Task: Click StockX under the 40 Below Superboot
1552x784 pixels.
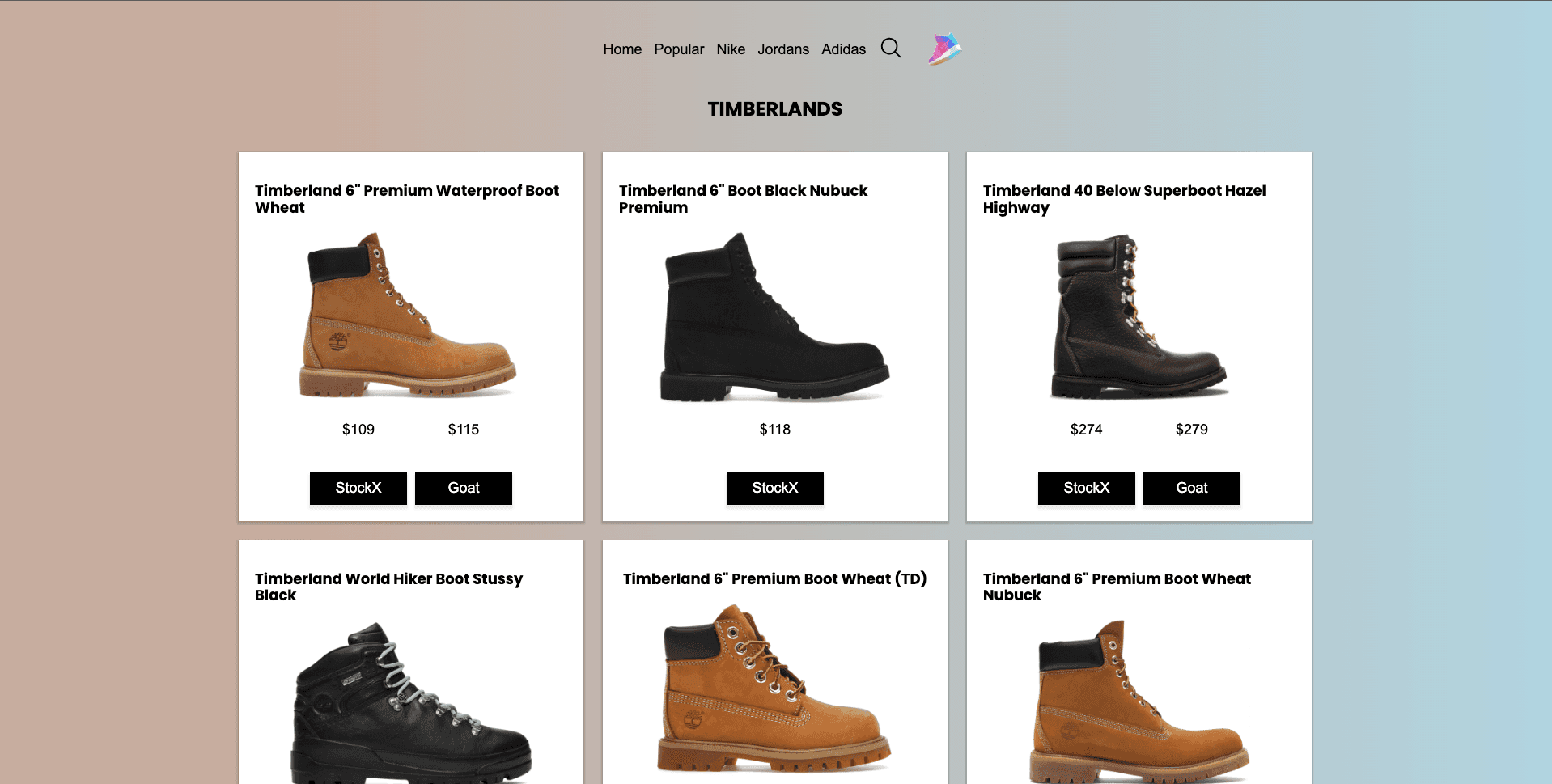Action: click(1086, 488)
